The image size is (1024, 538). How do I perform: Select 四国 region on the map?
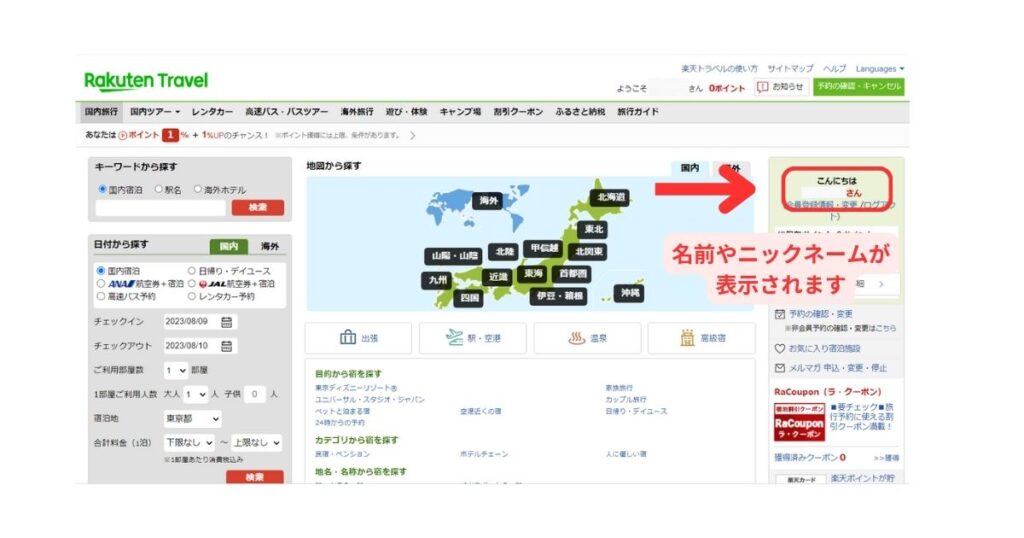point(470,298)
